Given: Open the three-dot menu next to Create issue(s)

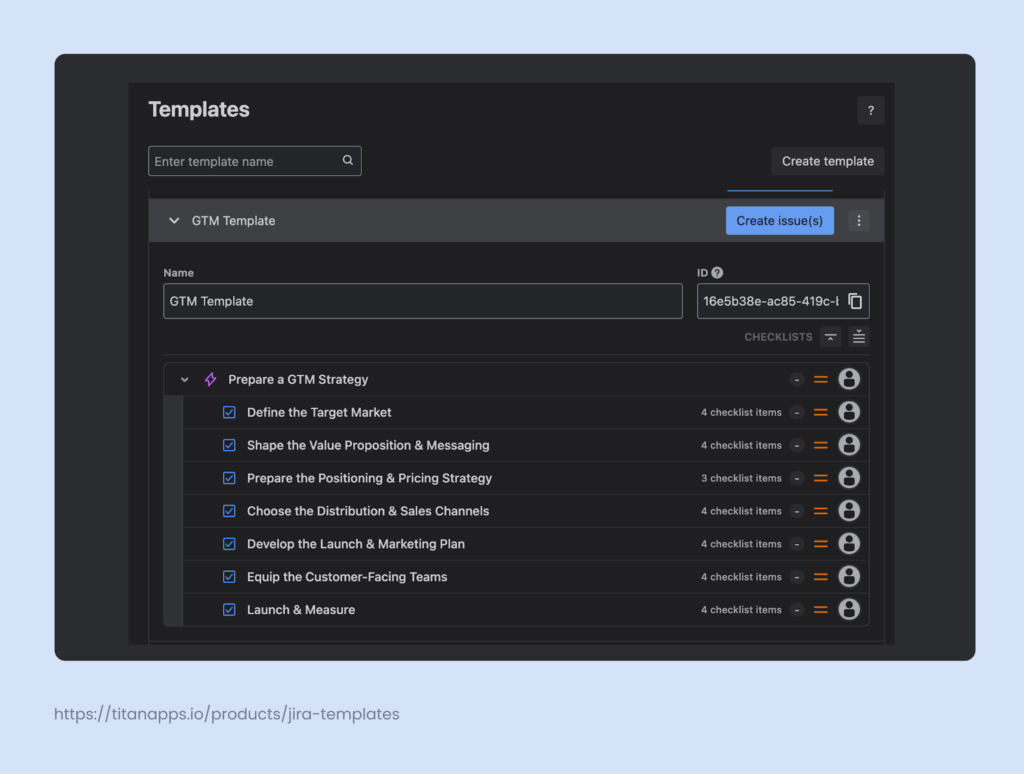Looking at the screenshot, I should point(859,220).
